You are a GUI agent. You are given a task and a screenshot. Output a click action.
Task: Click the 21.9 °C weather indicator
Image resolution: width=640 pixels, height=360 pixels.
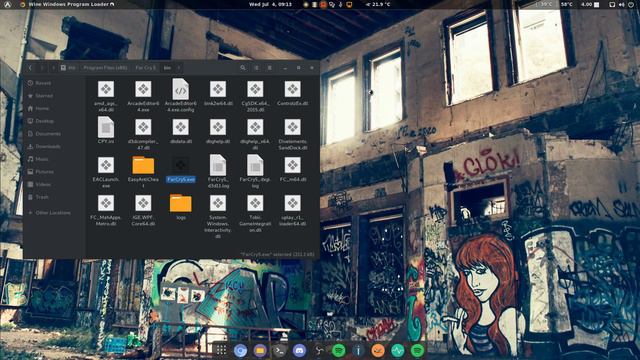click(x=378, y=4)
